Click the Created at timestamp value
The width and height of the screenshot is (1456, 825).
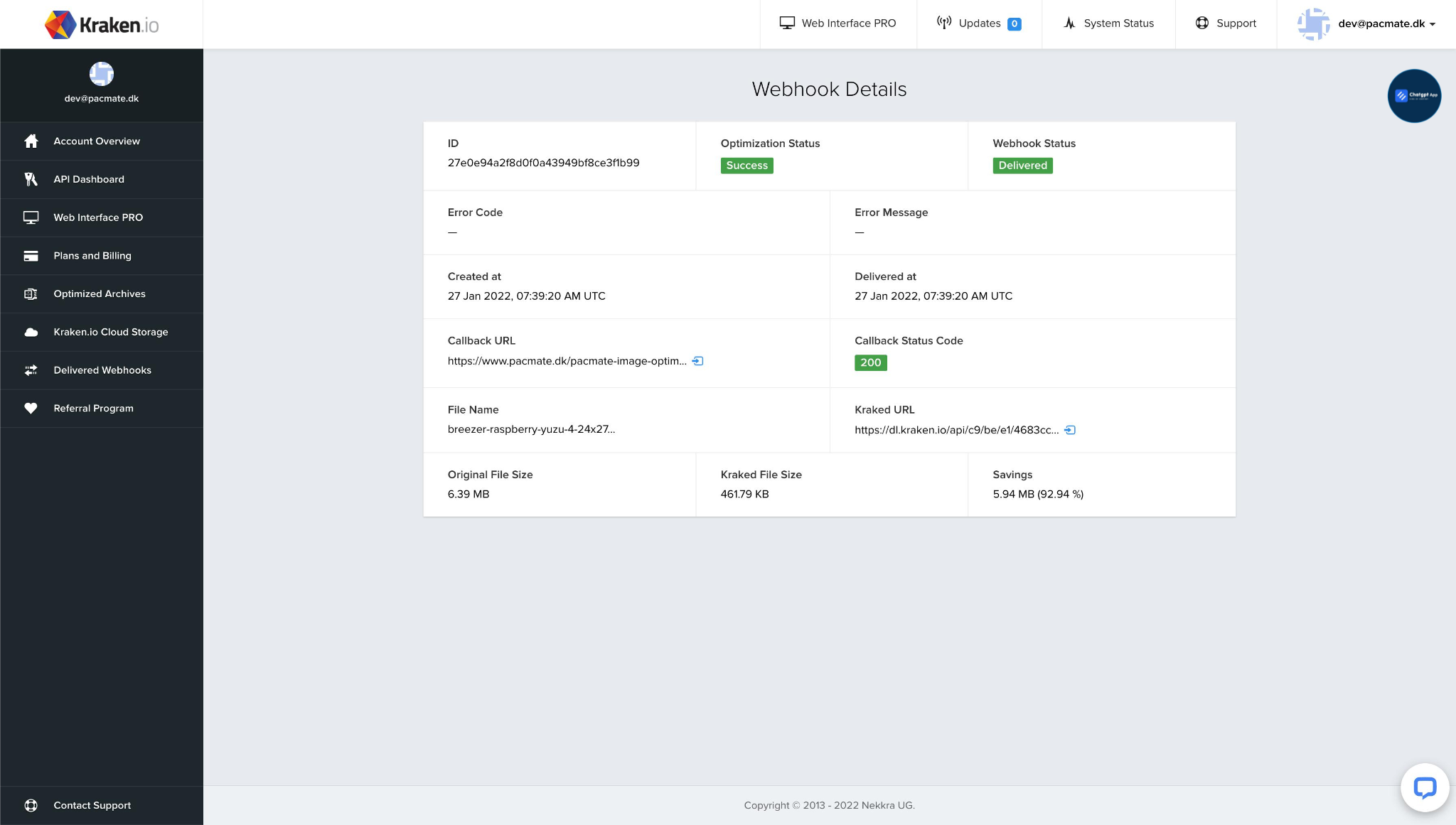click(x=526, y=296)
